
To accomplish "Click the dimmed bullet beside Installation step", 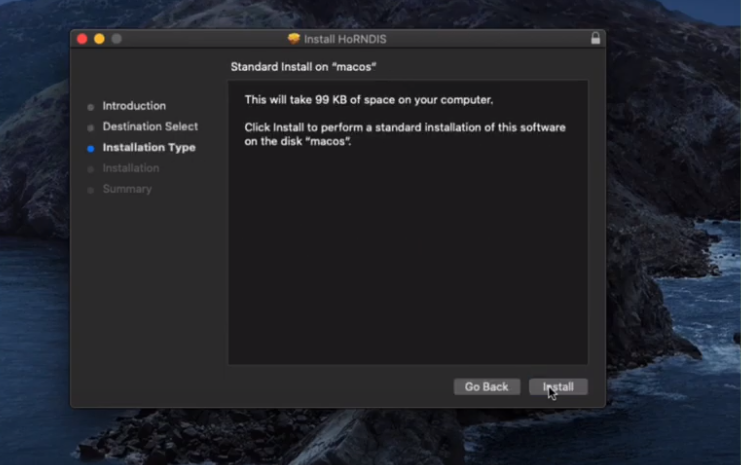I will [90, 169].
